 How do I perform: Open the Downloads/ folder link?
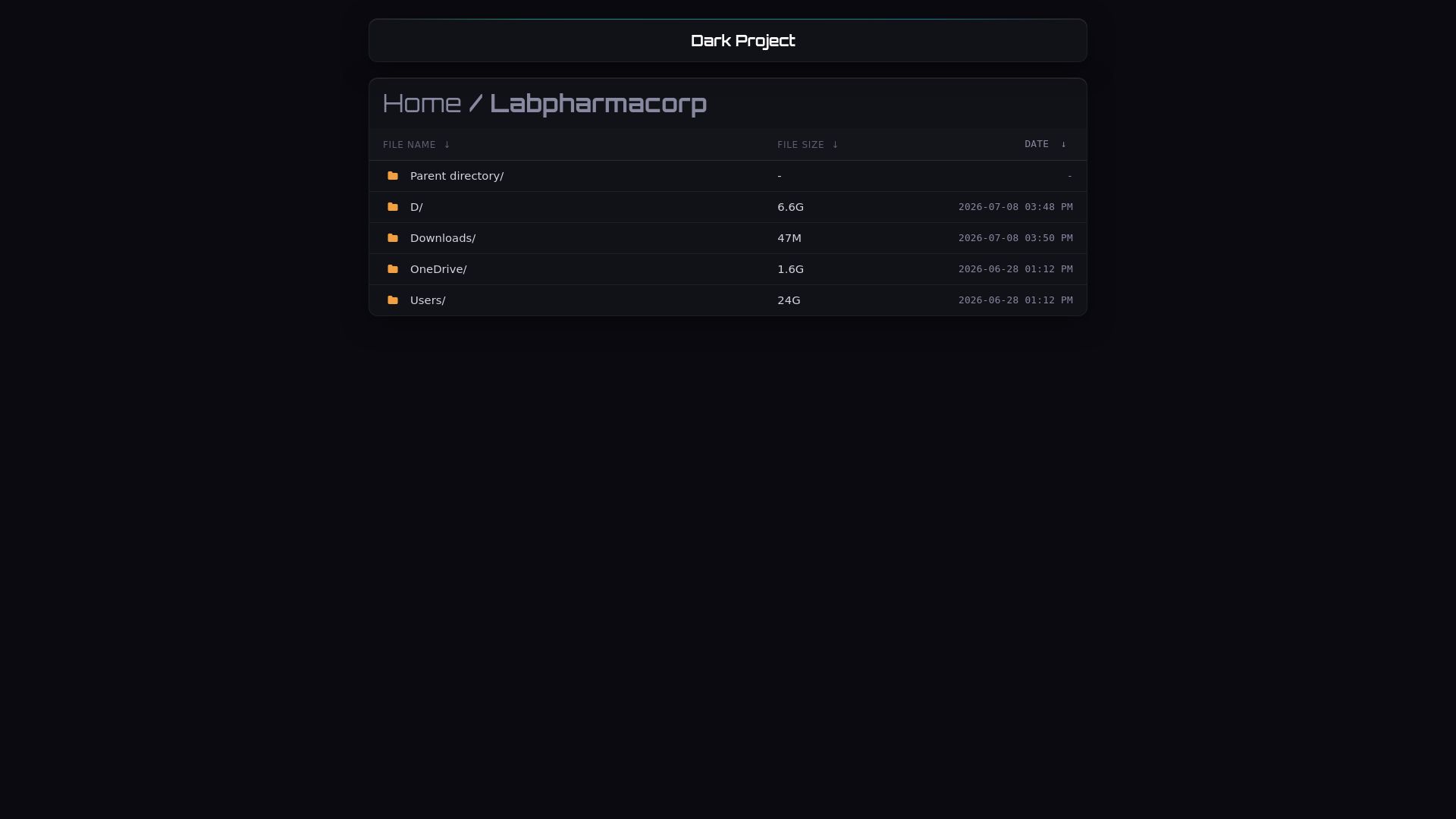pos(443,238)
